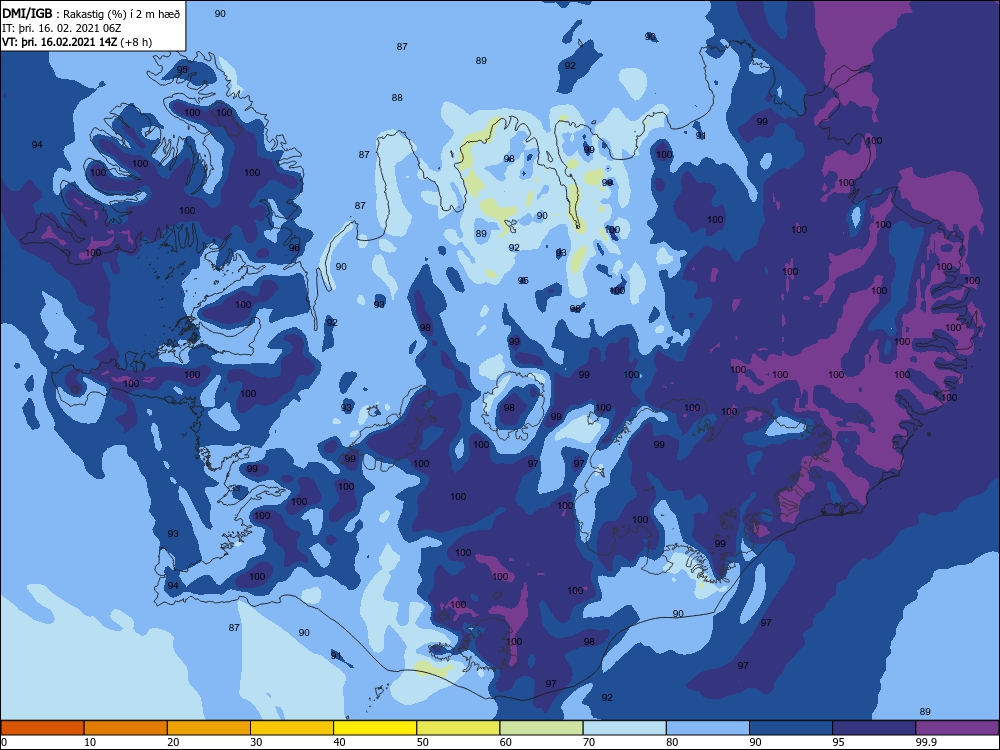Select the 20–30 legend color block
Screen dimensions: 1000x750
209,728
